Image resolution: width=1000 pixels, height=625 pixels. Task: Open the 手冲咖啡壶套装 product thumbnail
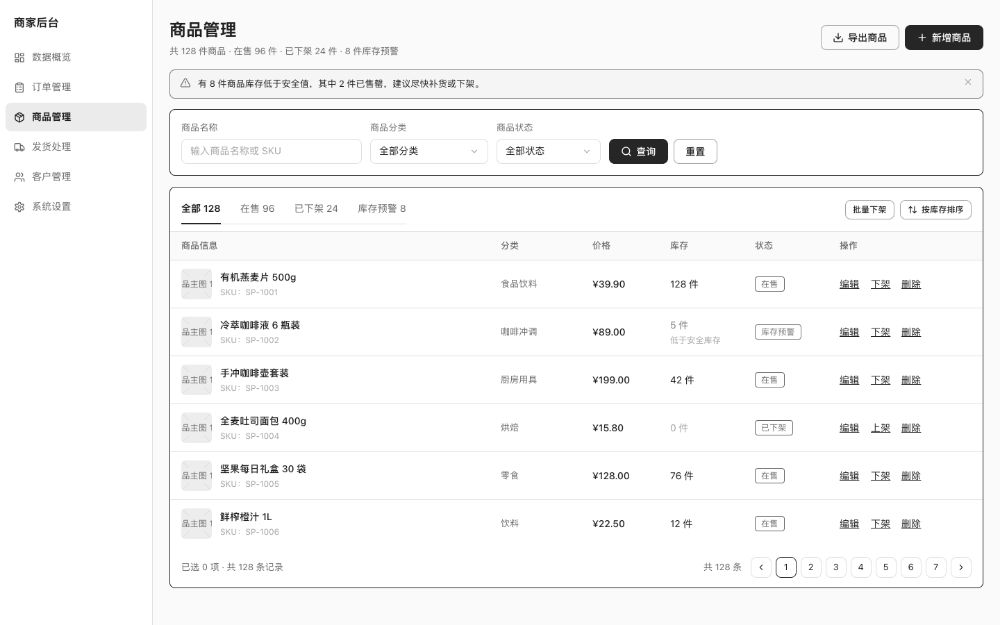(196, 380)
